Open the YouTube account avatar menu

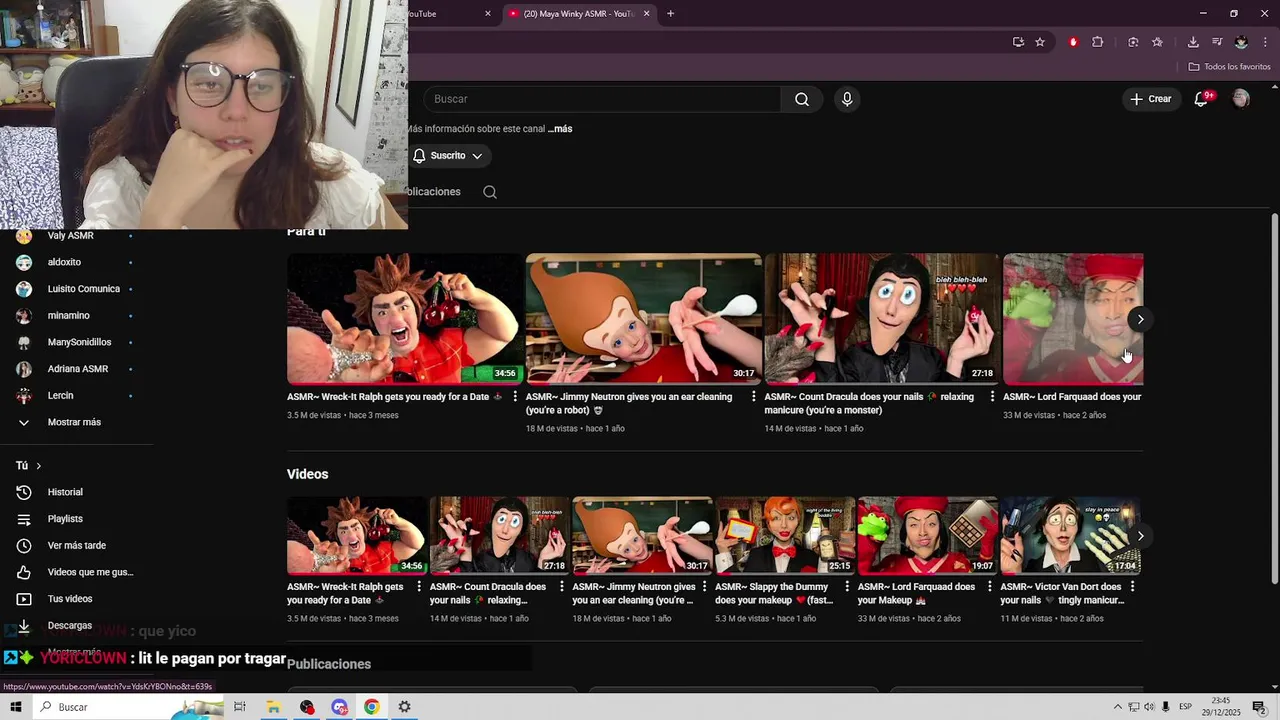point(1241,99)
